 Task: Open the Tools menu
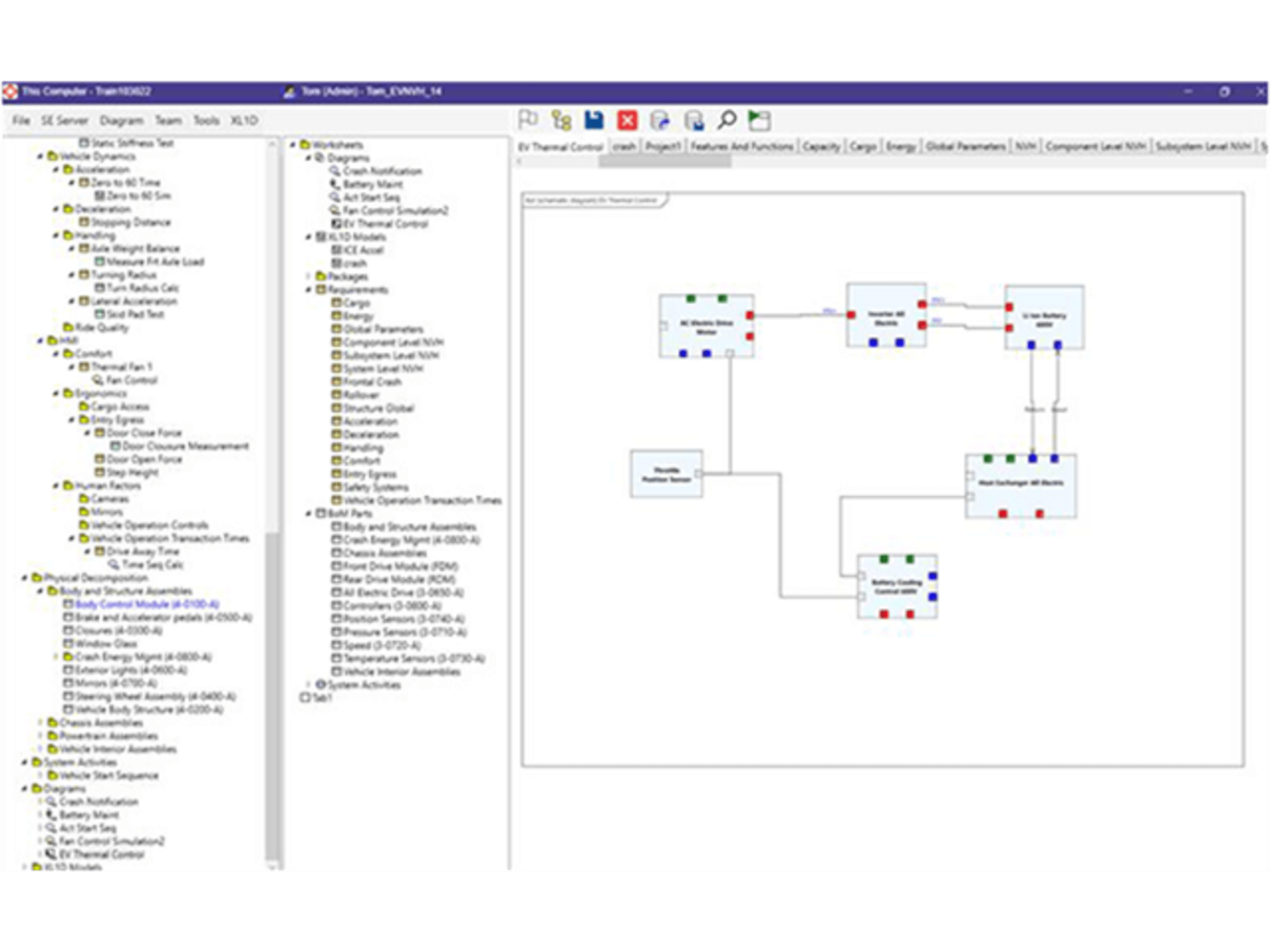pyautogui.click(x=206, y=120)
